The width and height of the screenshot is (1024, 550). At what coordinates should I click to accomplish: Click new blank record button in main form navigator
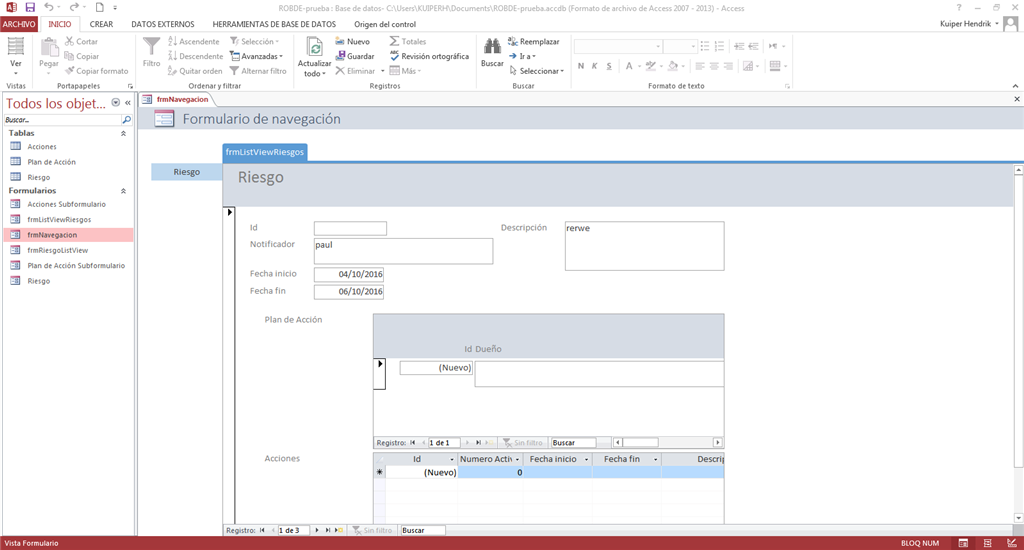coord(339,530)
